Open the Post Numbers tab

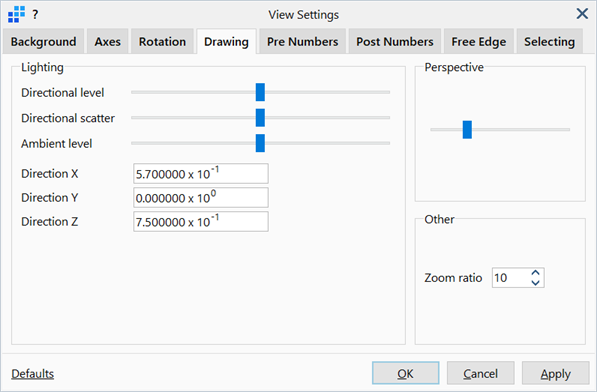(x=395, y=41)
